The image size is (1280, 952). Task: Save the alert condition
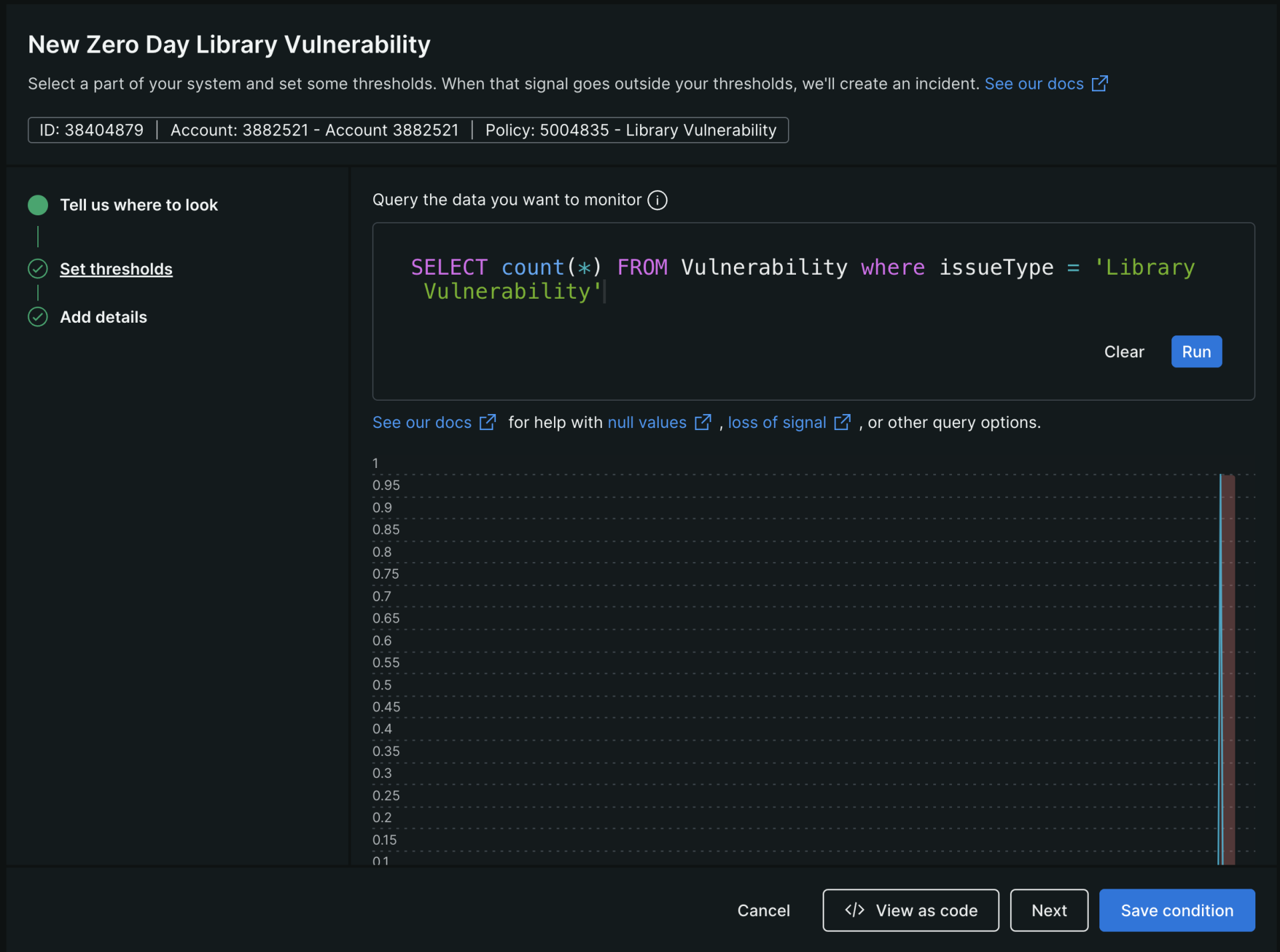pyautogui.click(x=1176, y=910)
